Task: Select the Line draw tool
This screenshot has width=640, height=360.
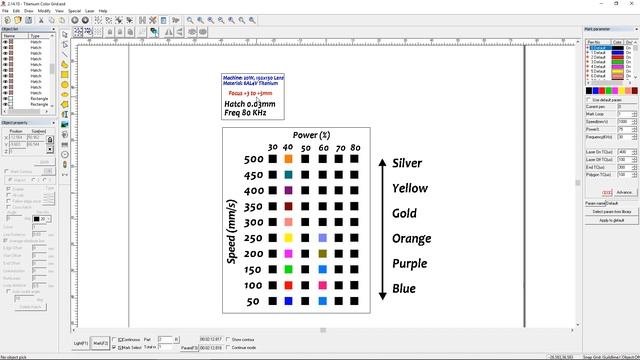Action: 64,54
